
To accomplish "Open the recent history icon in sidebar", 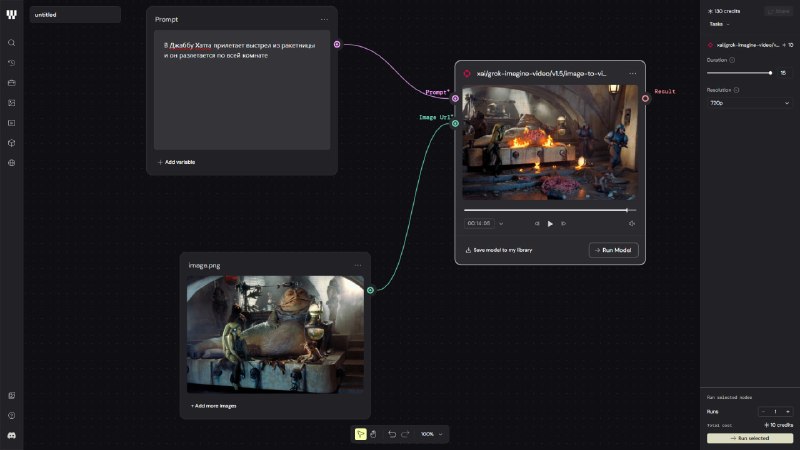I will pyautogui.click(x=11, y=63).
